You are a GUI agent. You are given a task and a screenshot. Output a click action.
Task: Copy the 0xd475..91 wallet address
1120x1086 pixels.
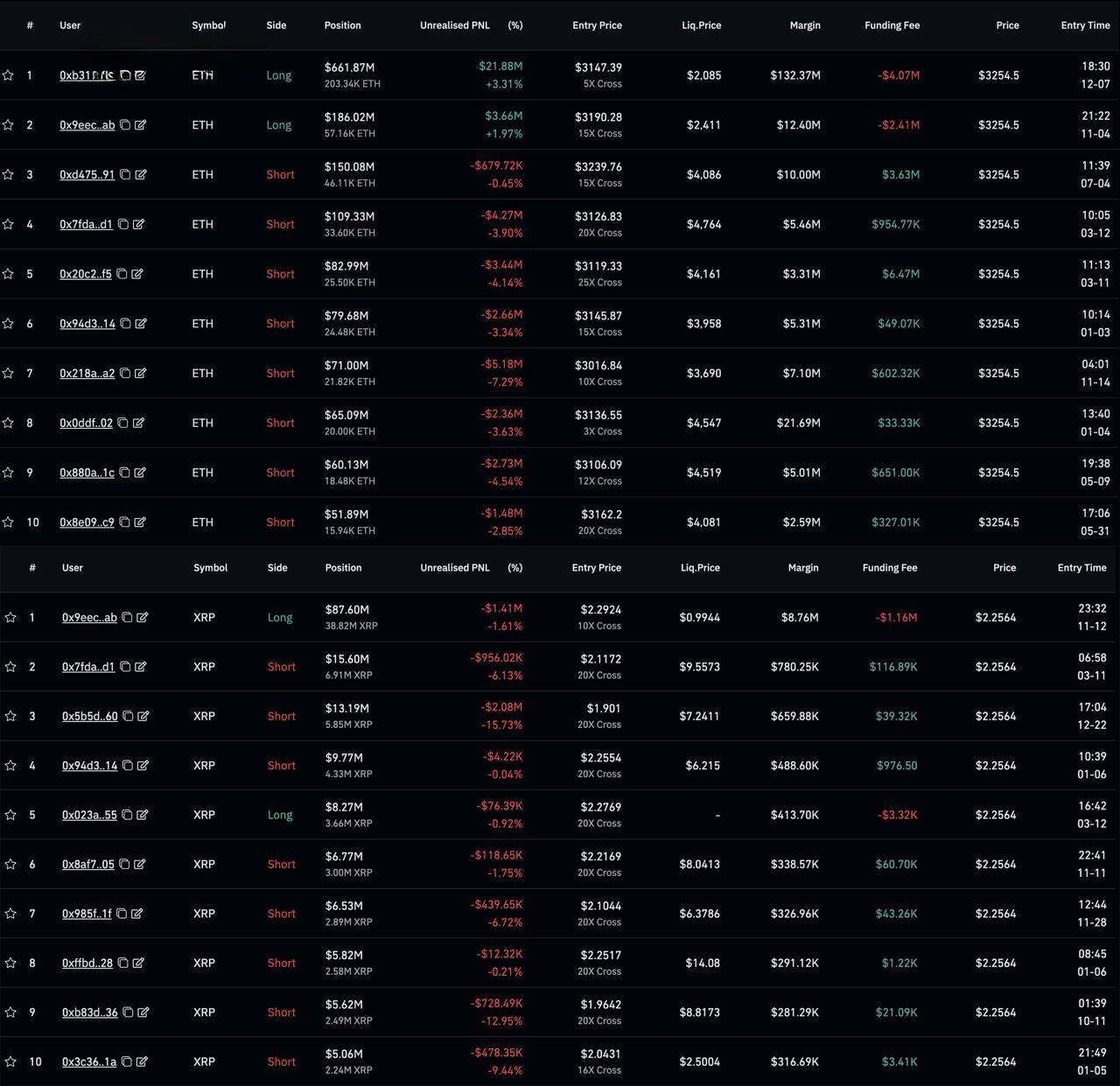pos(125,175)
